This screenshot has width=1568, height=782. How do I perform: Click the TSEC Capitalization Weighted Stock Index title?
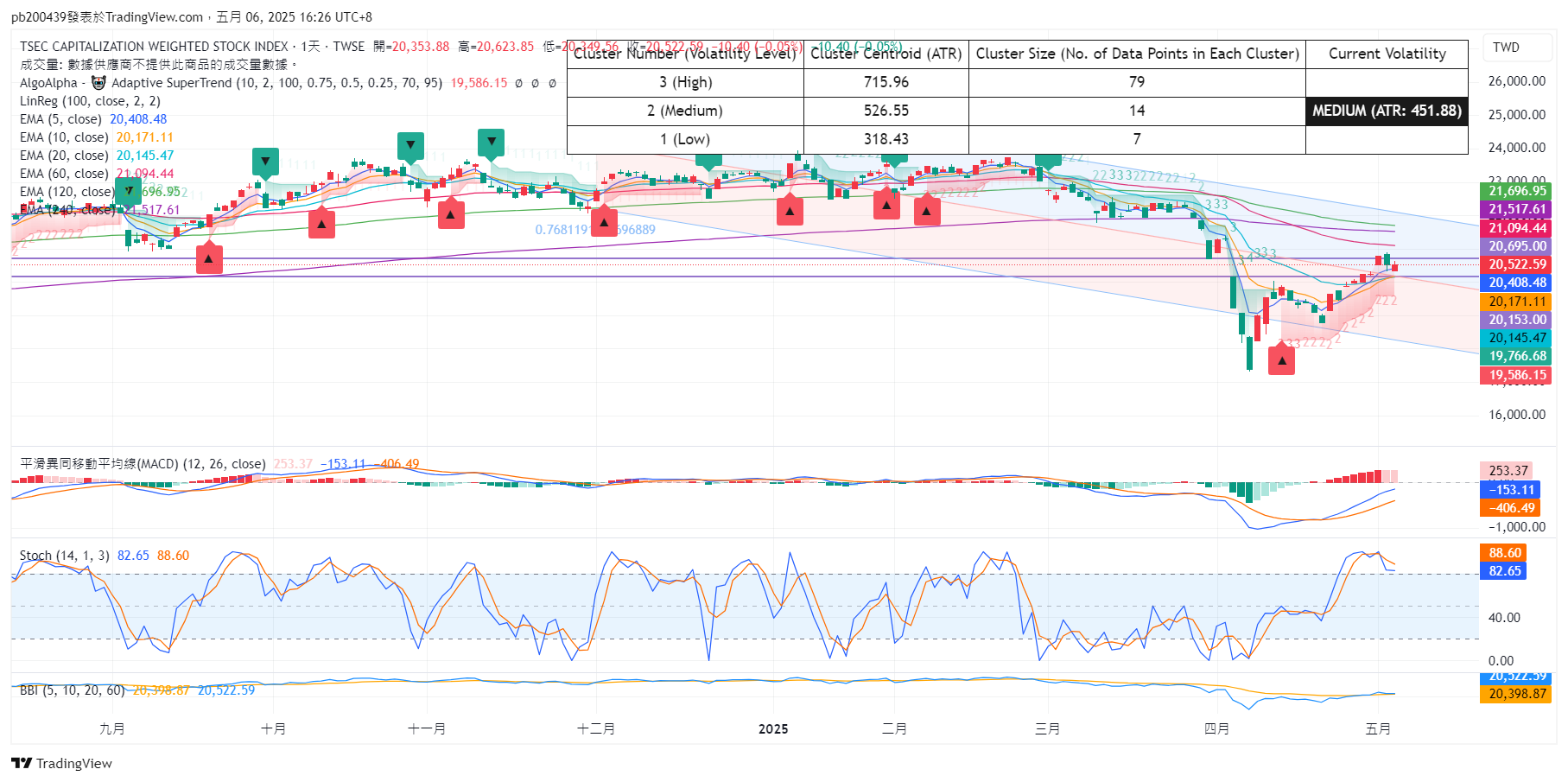point(154,47)
